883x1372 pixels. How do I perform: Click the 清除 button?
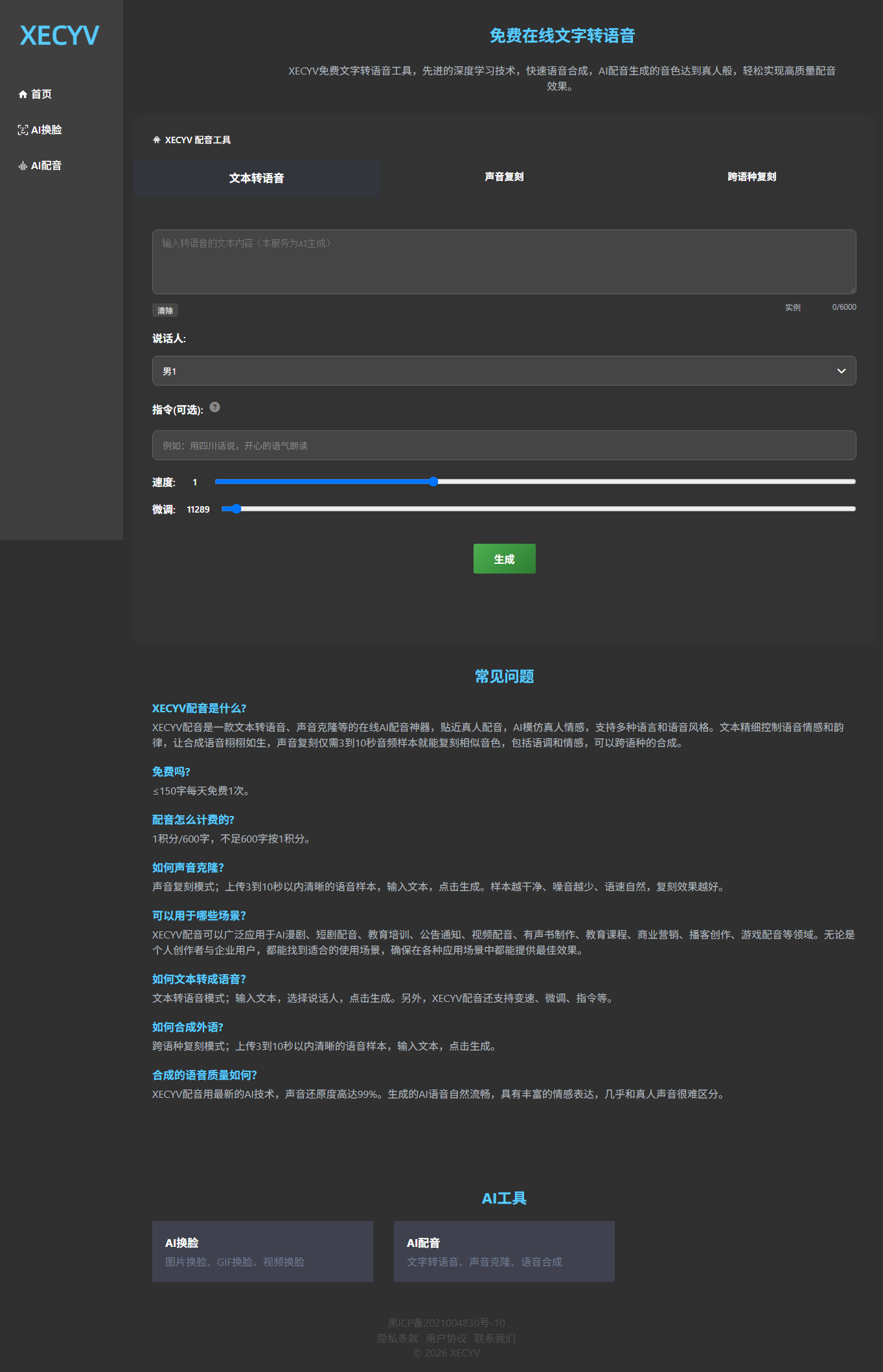pos(165,311)
